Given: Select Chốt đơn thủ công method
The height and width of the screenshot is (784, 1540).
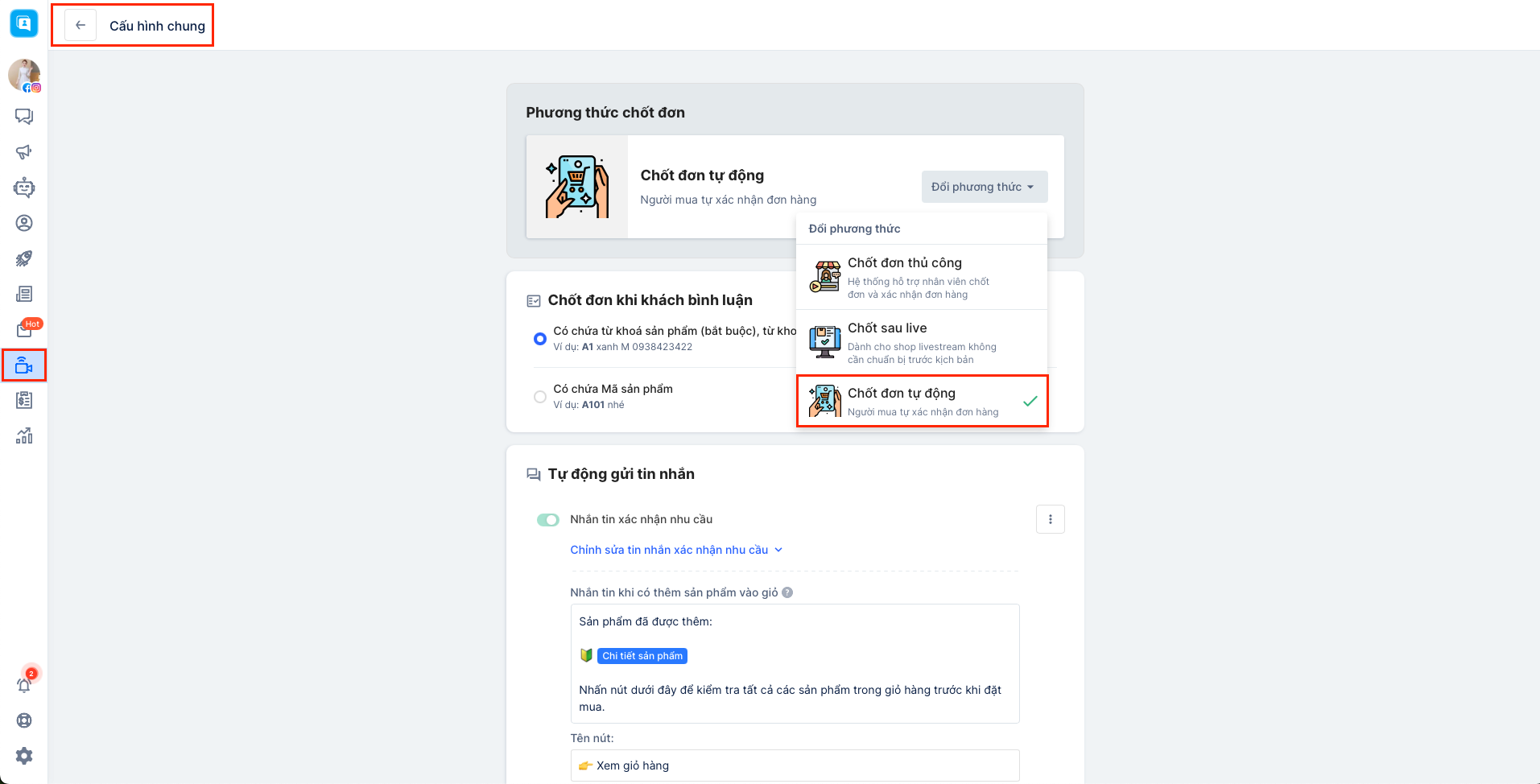Looking at the screenshot, I should tap(922, 277).
